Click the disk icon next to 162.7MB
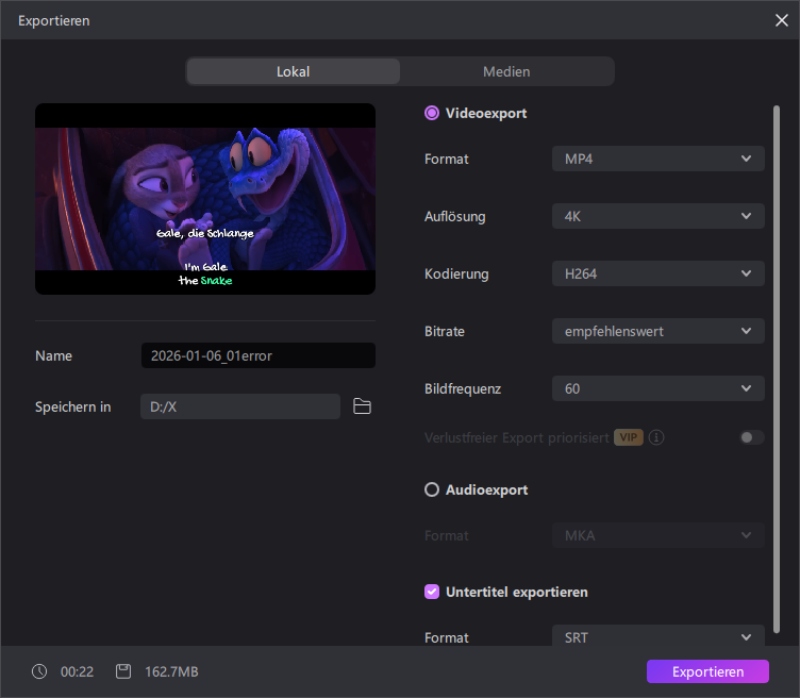Screen dimensions: 800x698 122,672
